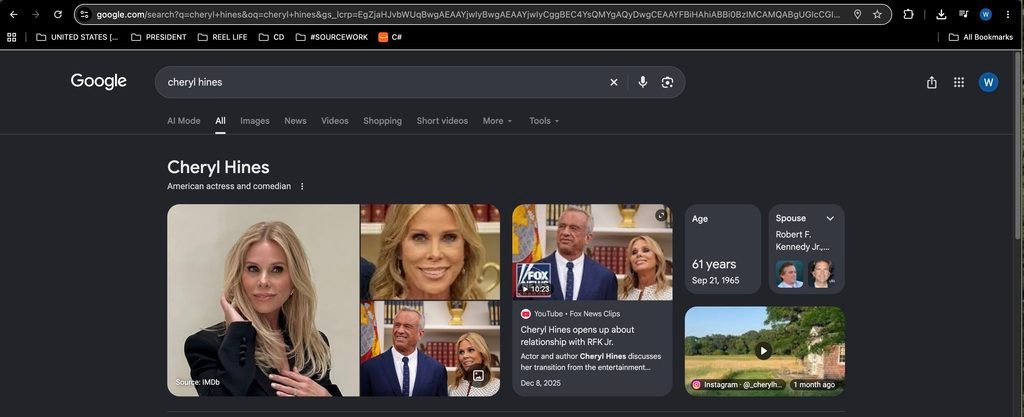
Task: Open the close-up smiling face image
Action: [430, 252]
